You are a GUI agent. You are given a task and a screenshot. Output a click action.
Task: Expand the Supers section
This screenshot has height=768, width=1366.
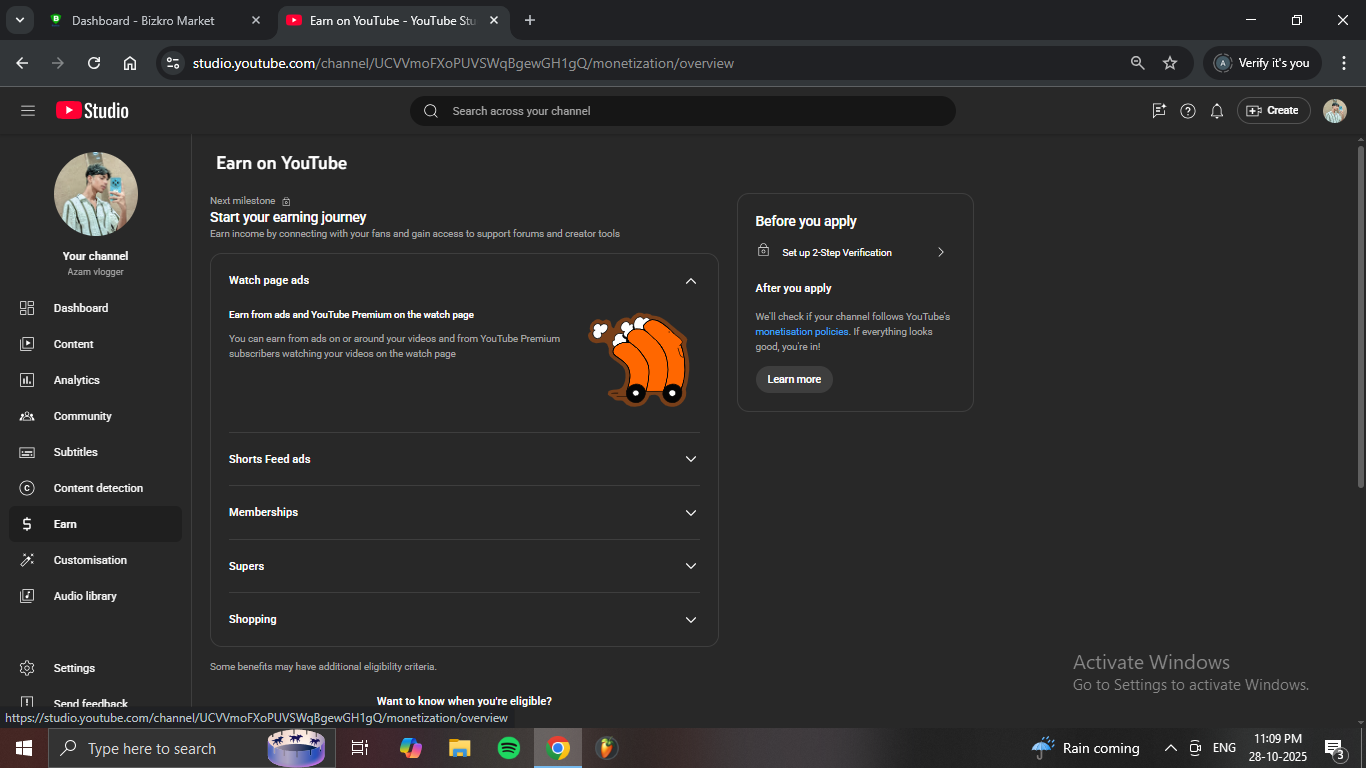tap(690, 566)
